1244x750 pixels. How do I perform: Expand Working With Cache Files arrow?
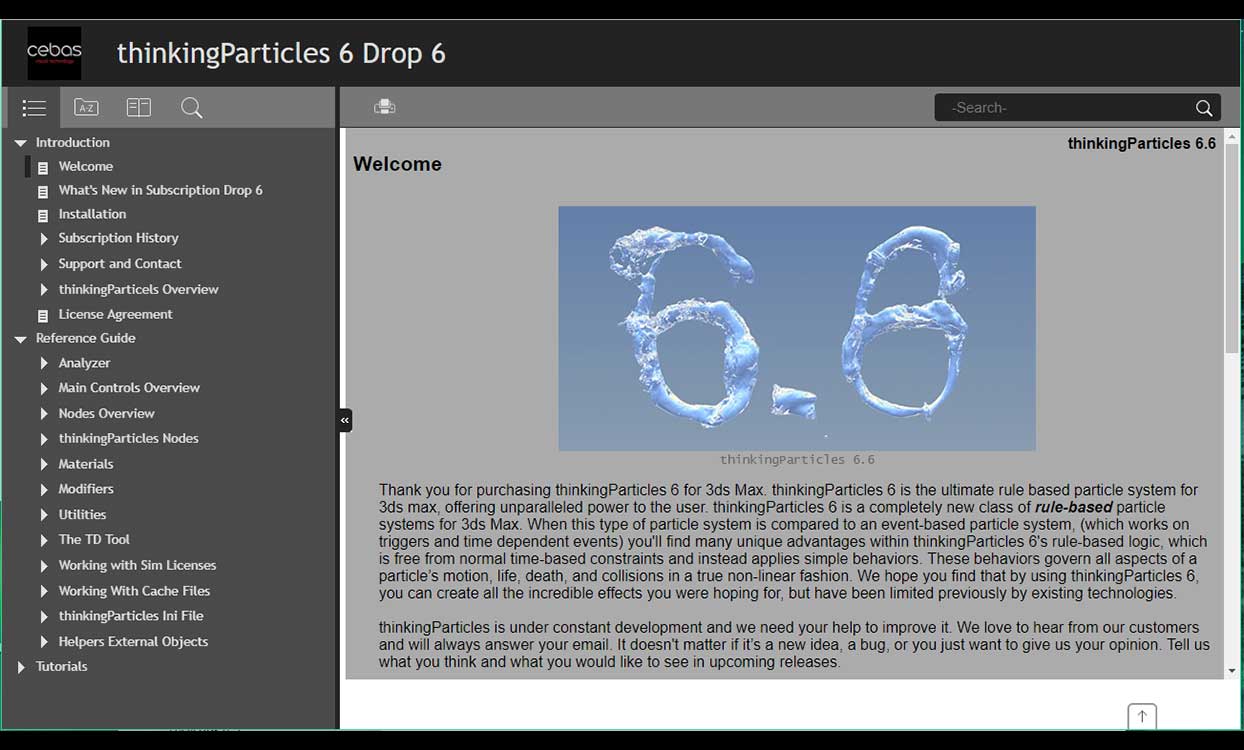(44, 592)
